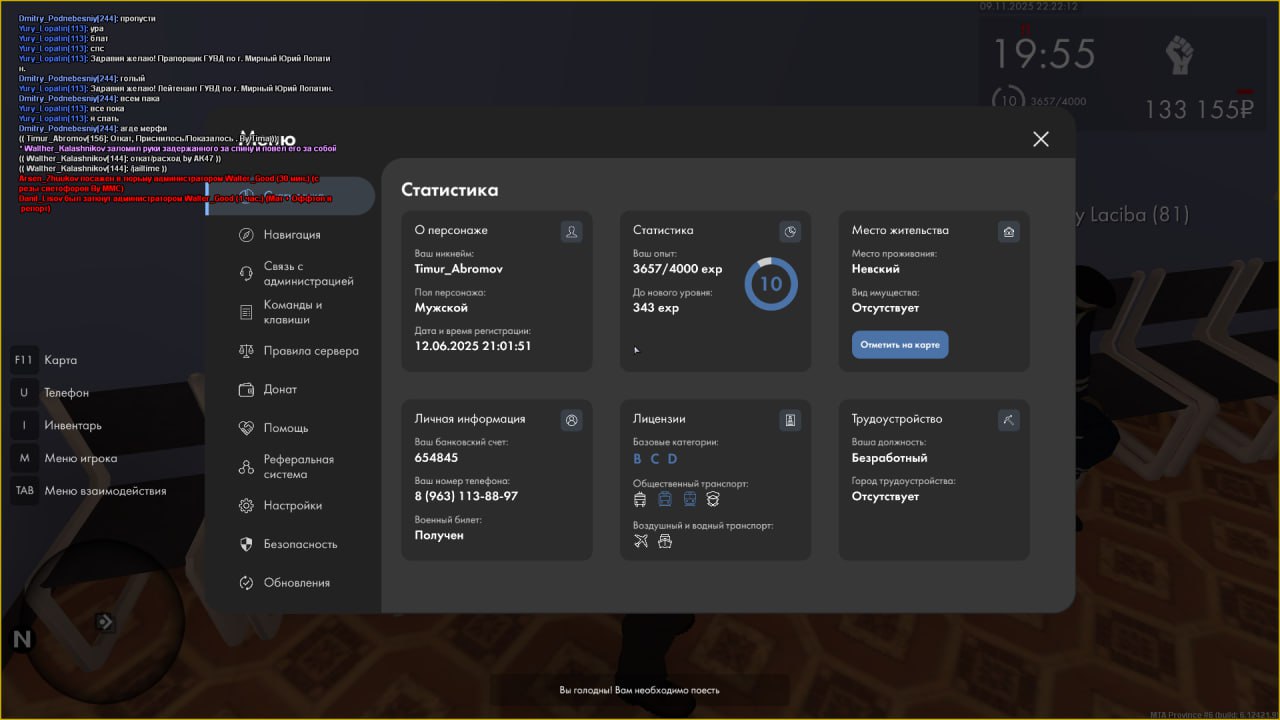The image size is (1280, 720).
Task: Click the 133 155₽ money balance
Action: 1199,109
